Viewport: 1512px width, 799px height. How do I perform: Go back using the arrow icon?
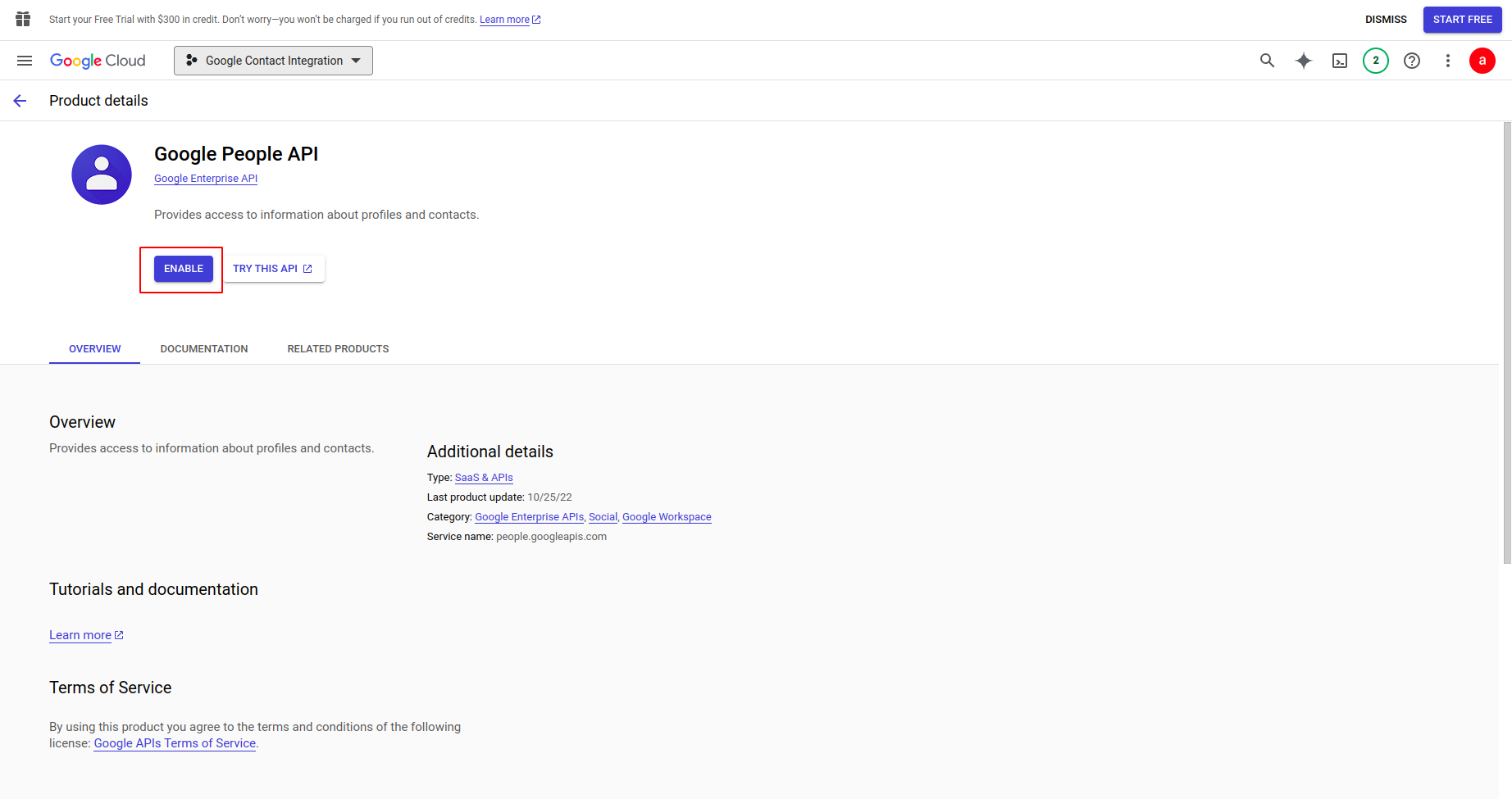click(x=20, y=101)
